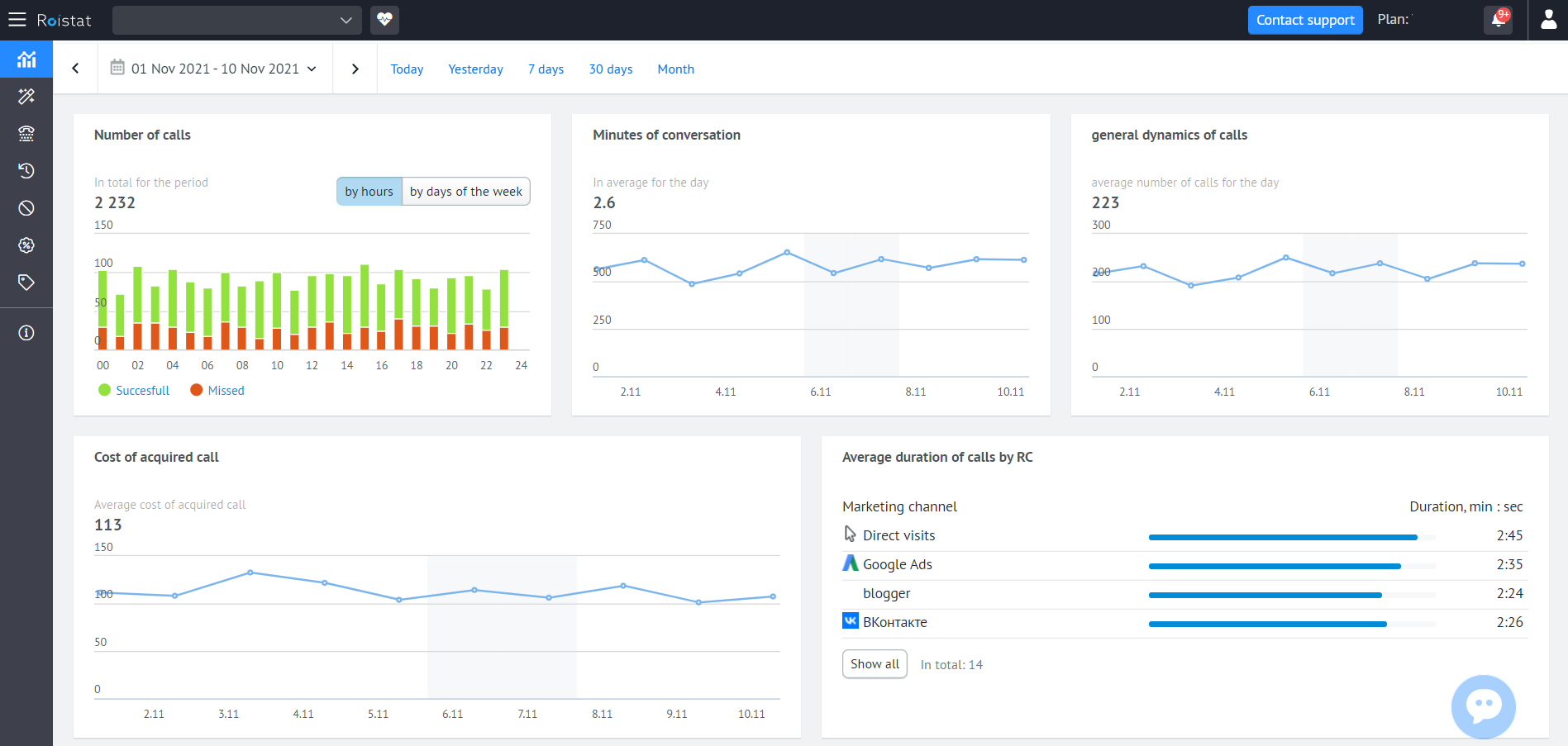This screenshot has height=746, width=1568.
Task: Open the project selector dropdown
Action: (x=236, y=20)
